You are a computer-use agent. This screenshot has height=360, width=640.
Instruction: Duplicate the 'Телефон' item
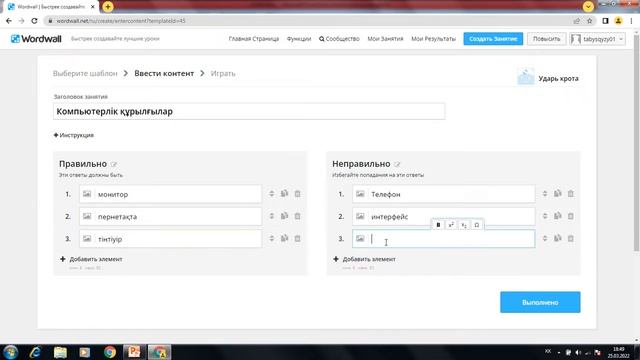(558, 193)
